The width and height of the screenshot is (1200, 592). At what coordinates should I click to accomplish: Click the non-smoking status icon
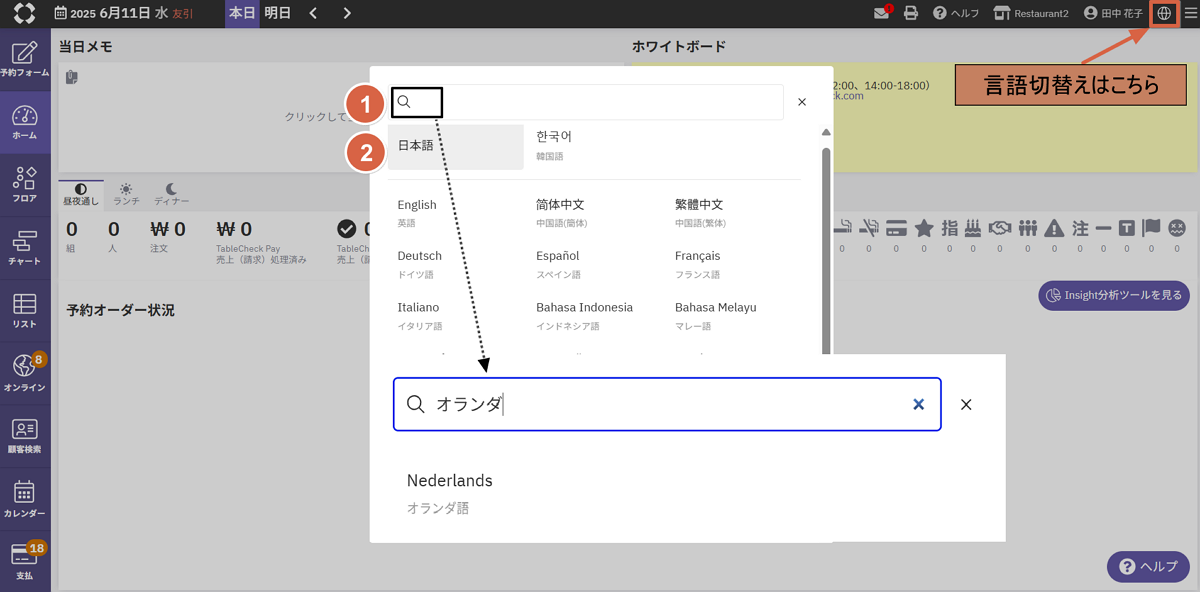(x=869, y=227)
